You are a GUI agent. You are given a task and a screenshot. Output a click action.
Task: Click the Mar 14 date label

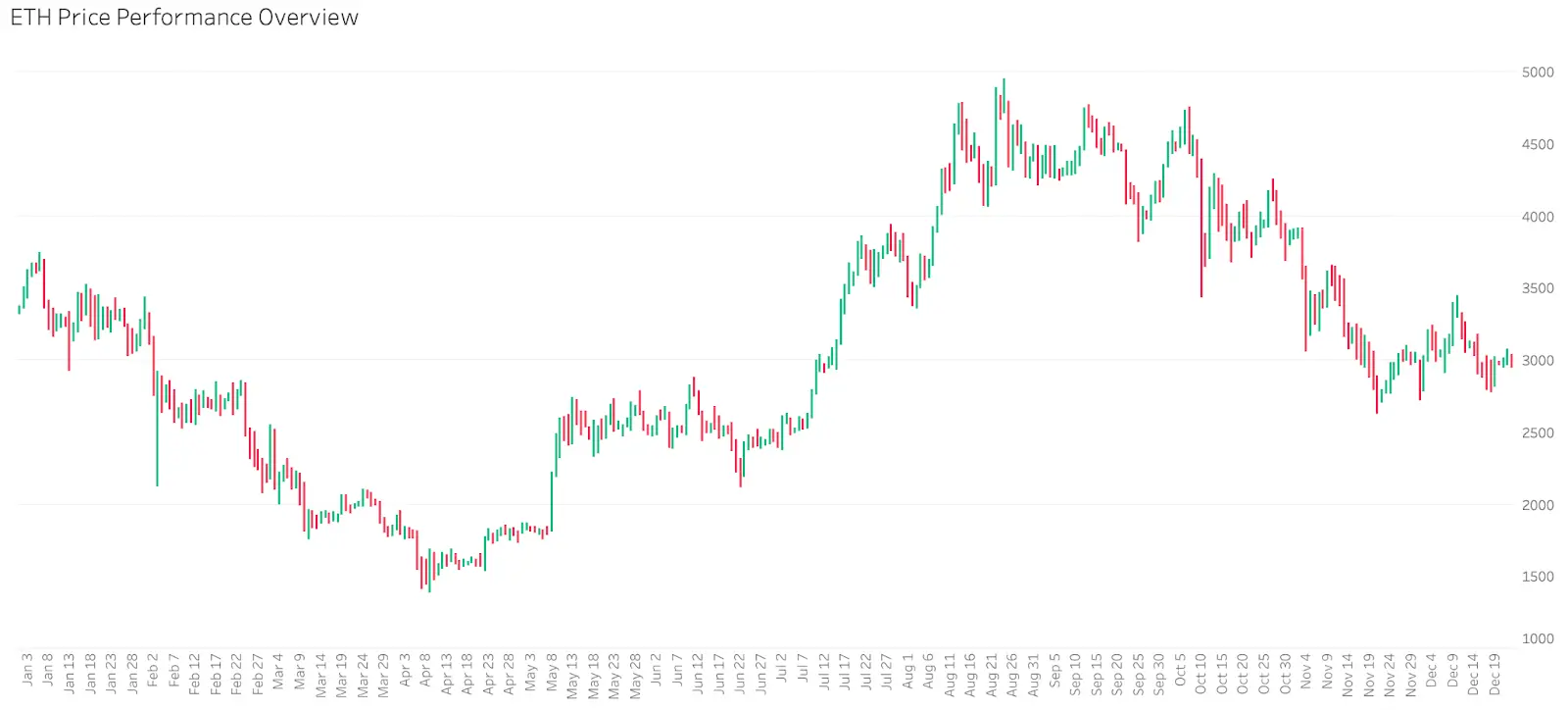(320, 675)
